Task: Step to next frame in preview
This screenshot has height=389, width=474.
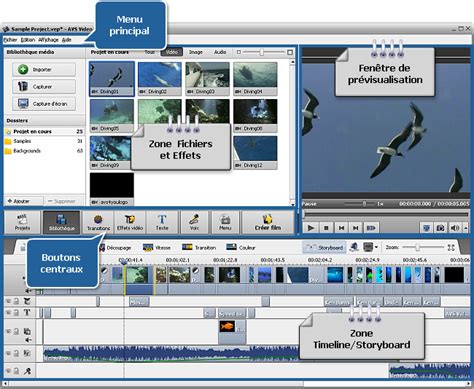Action: (x=356, y=228)
